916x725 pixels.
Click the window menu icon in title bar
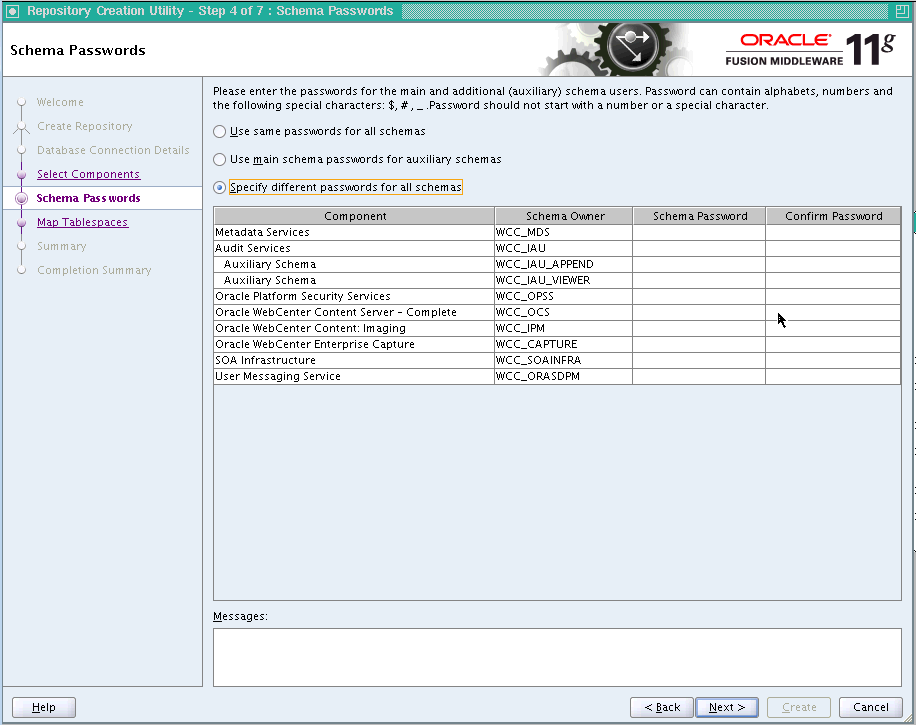click(x=12, y=11)
